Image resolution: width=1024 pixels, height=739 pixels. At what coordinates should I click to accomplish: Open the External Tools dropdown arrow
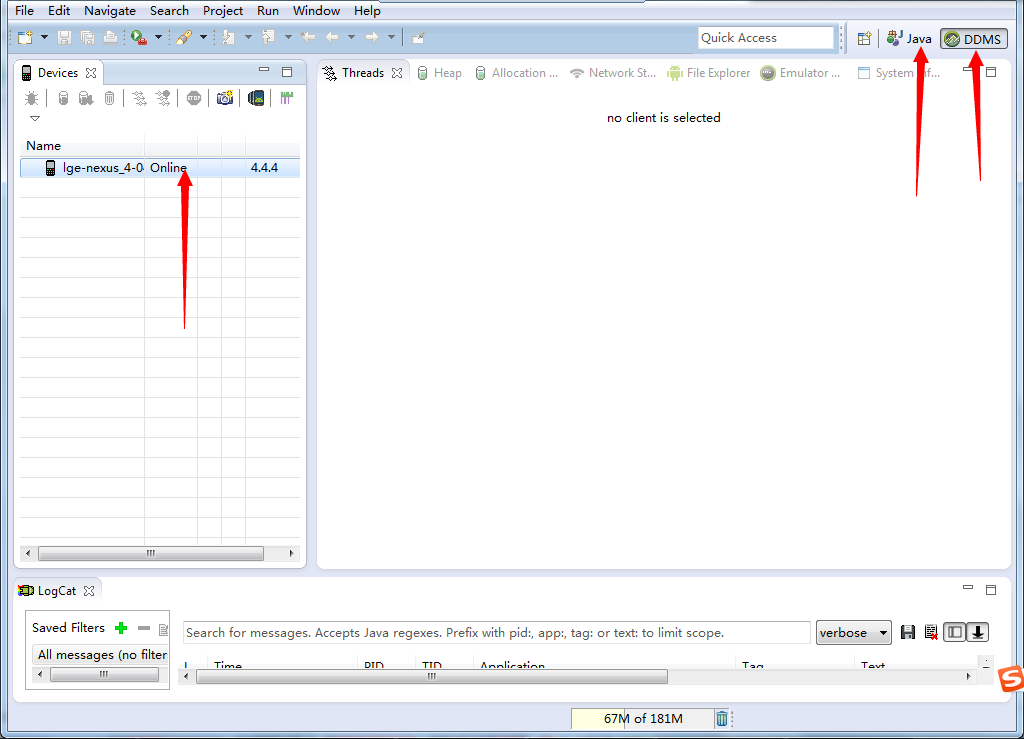(x=158, y=37)
